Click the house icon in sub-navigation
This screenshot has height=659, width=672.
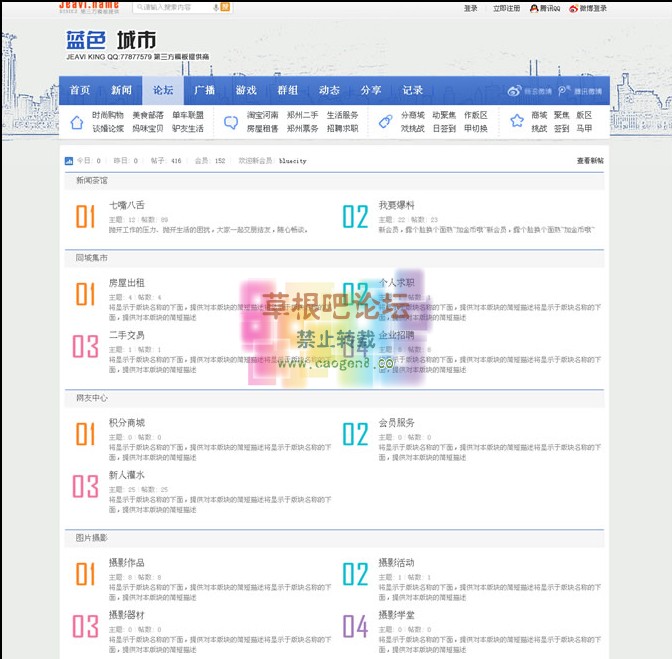tap(77, 122)
